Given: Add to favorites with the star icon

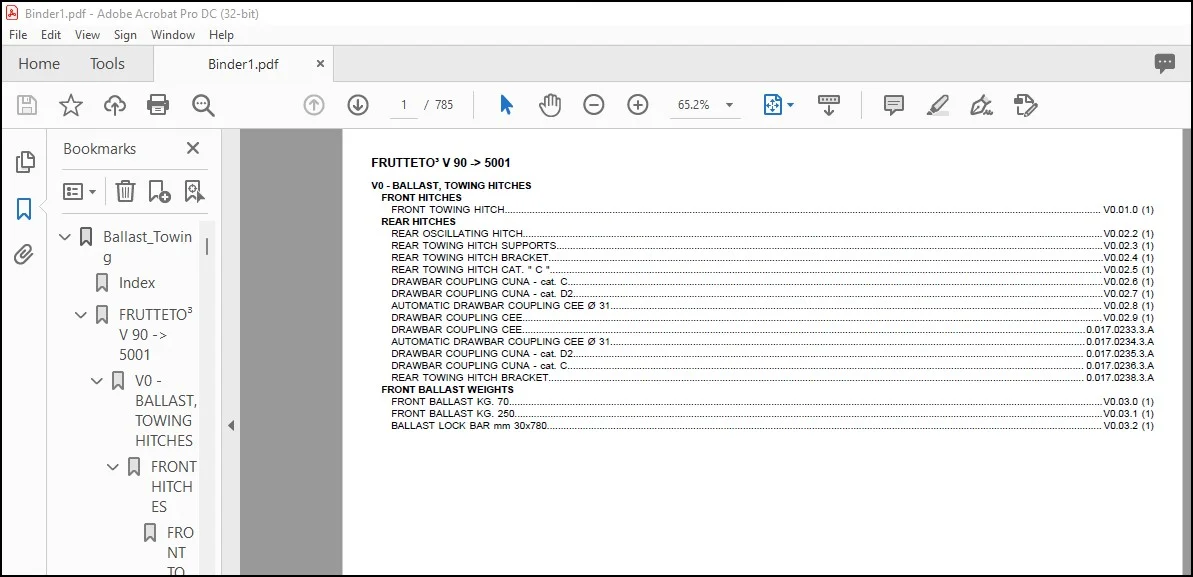Looking at the screenshot, I should point(71,105).
